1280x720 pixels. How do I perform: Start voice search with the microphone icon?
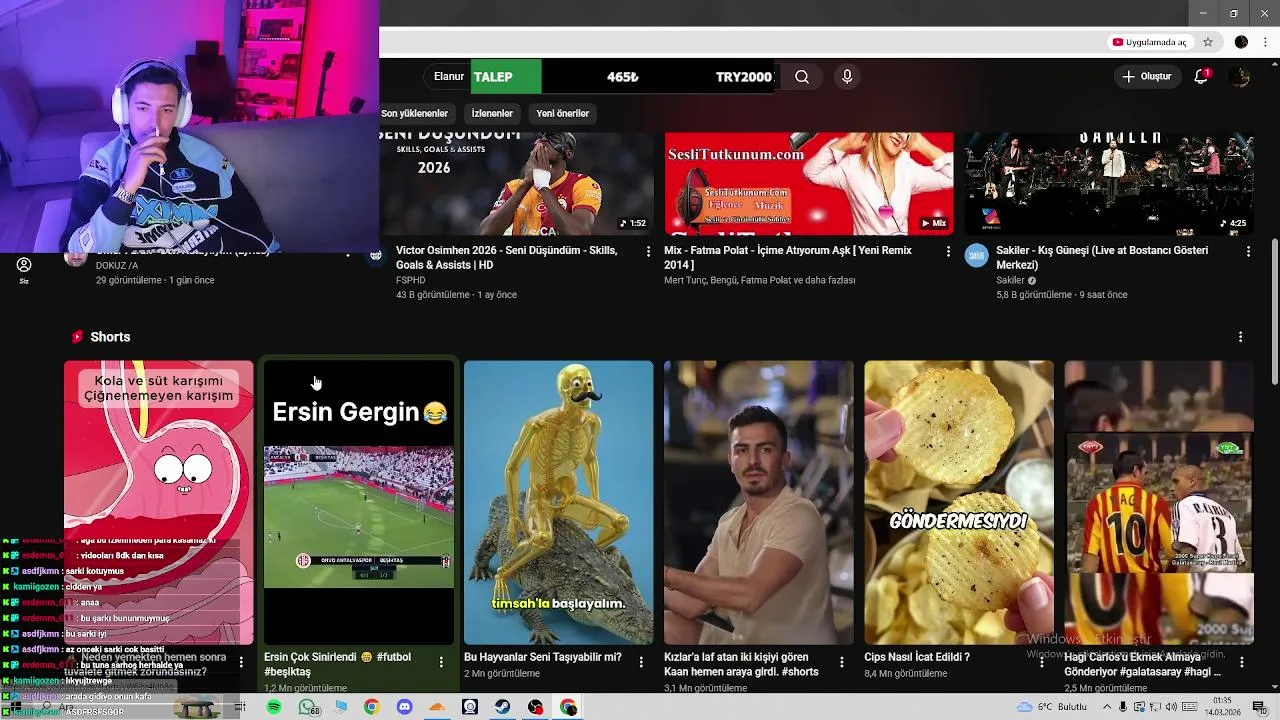coord(847,77)
